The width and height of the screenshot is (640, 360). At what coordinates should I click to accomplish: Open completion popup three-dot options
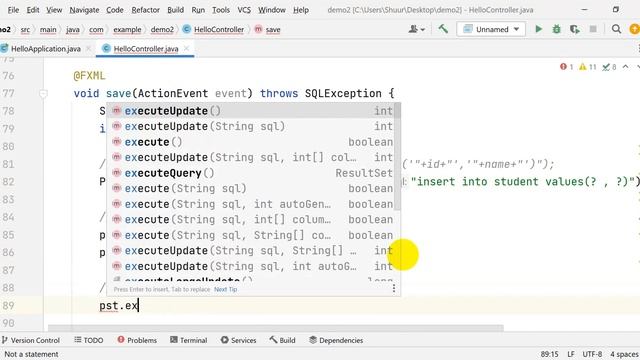(x=393, y=289)
